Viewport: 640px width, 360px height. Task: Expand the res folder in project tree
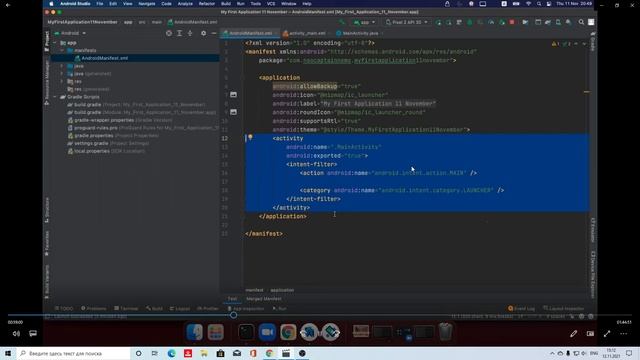(62, 81)
